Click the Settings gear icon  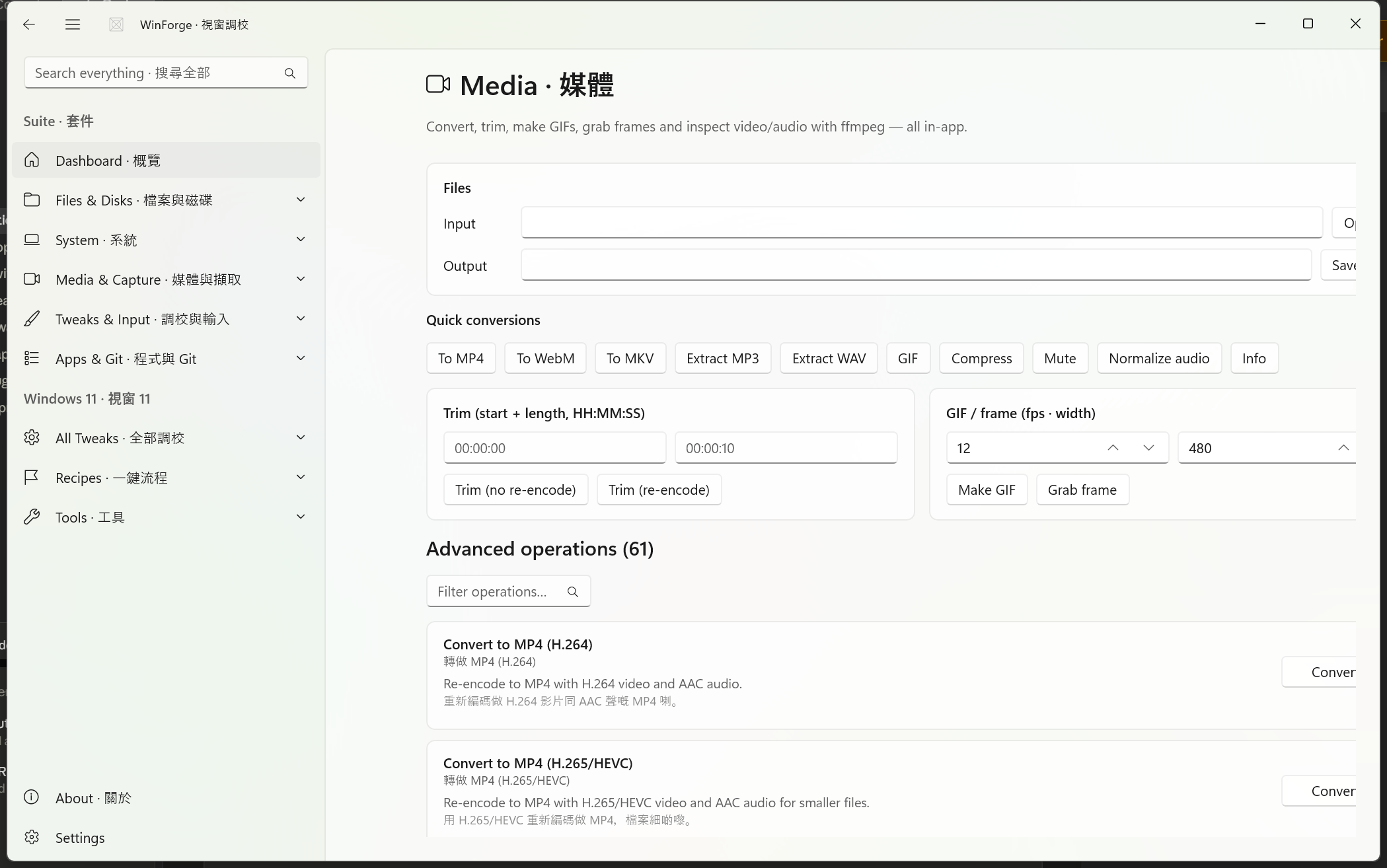(32, 837)
